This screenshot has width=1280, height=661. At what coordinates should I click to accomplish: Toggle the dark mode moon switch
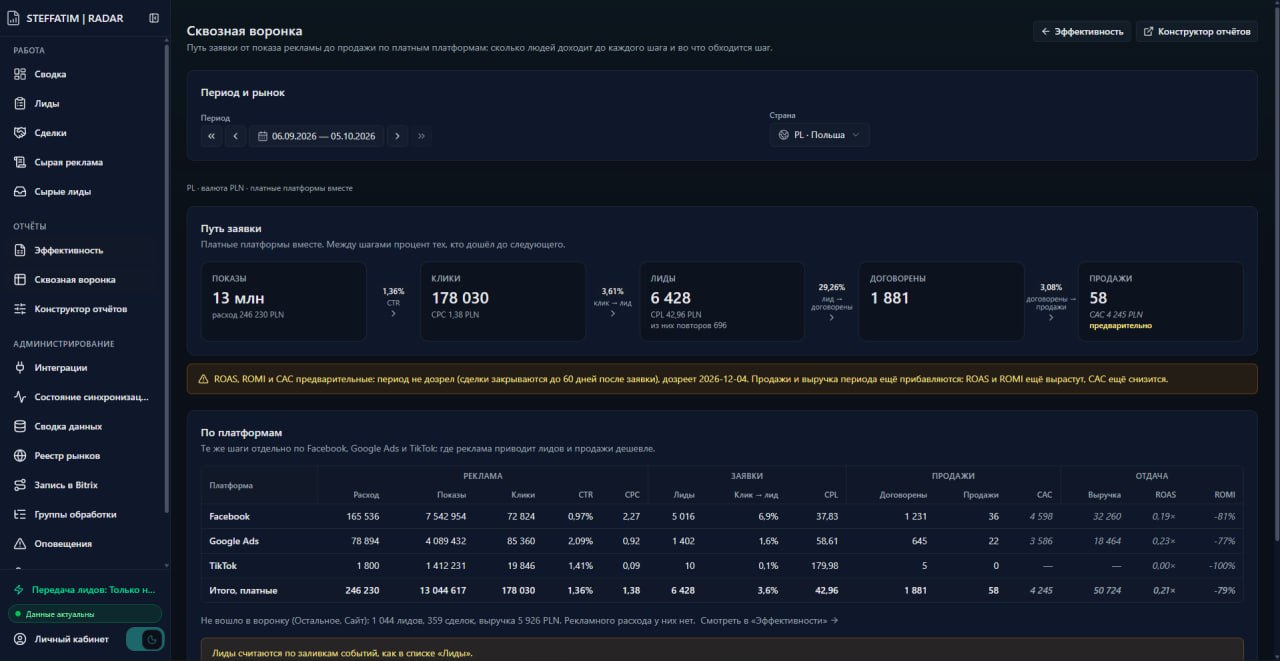pyautogui.click(x=144, y=640)
